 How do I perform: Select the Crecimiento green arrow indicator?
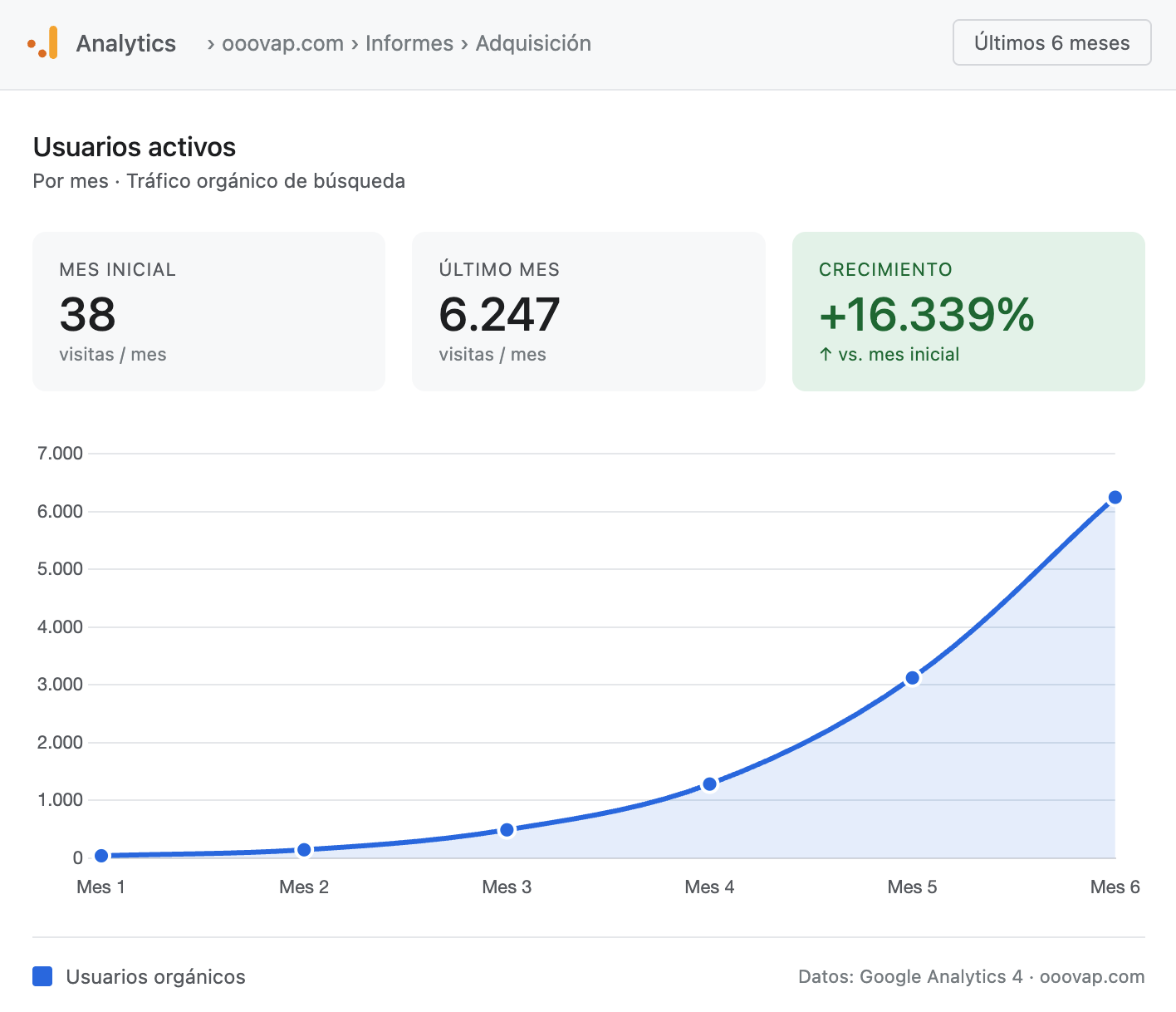click(823, 354)
